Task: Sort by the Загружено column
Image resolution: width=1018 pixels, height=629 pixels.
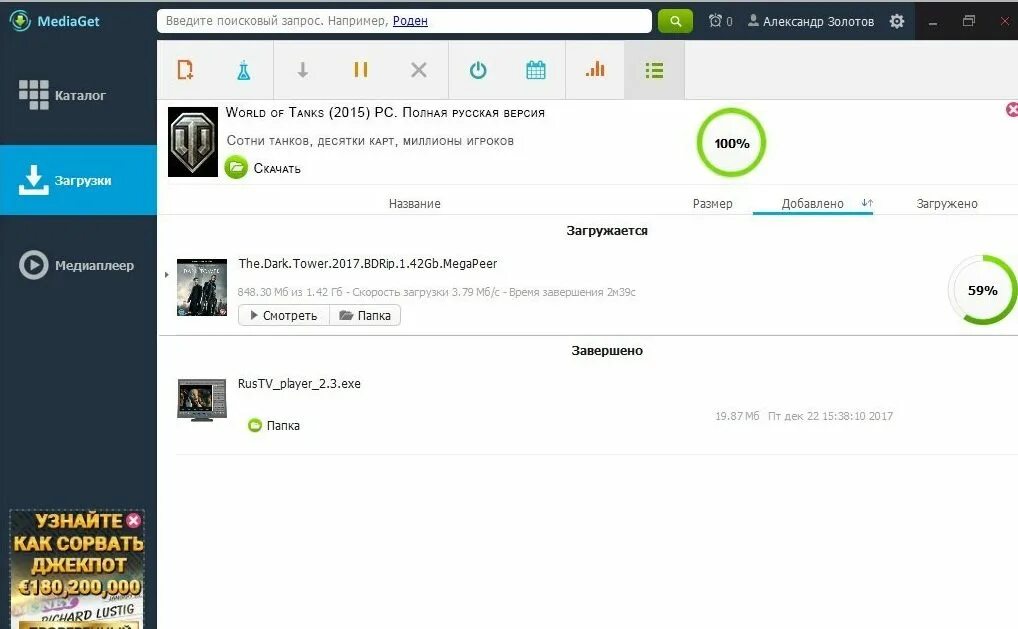Action: point(947,204)
